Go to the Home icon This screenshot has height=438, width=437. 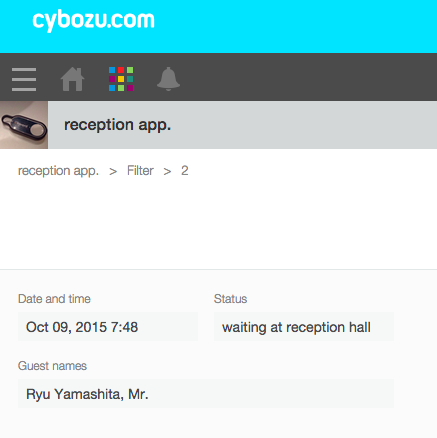tap(72, 79)
